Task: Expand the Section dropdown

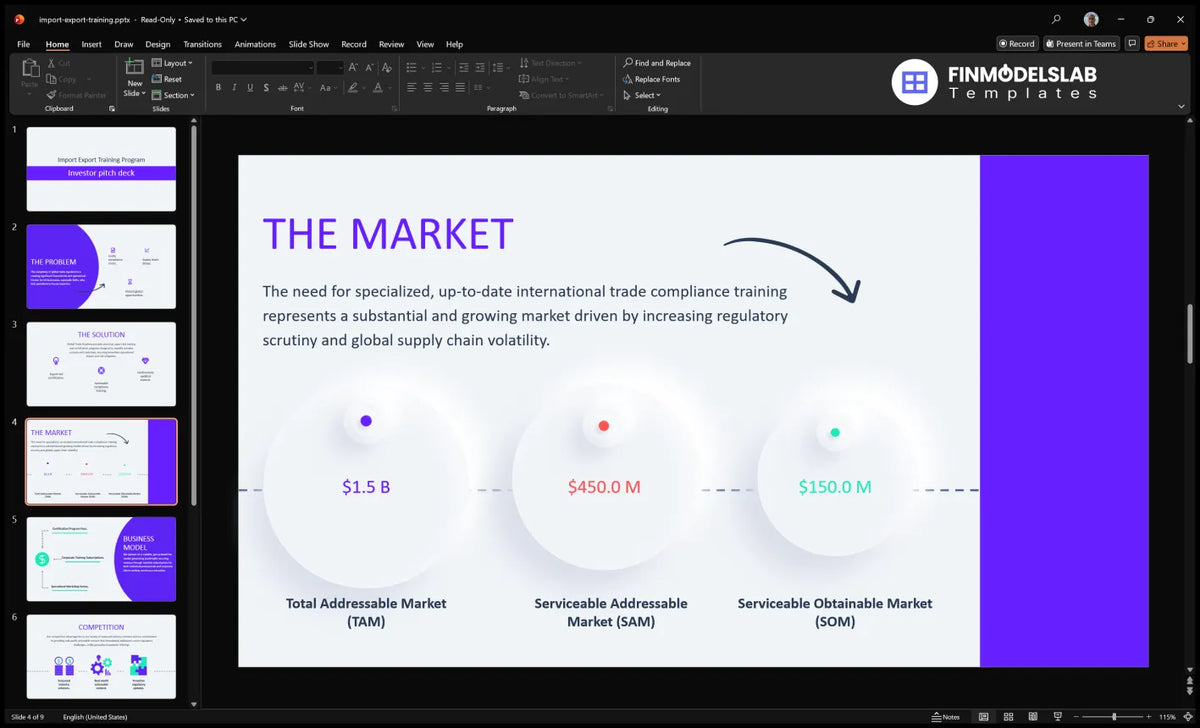Action: tap(173, 95)
